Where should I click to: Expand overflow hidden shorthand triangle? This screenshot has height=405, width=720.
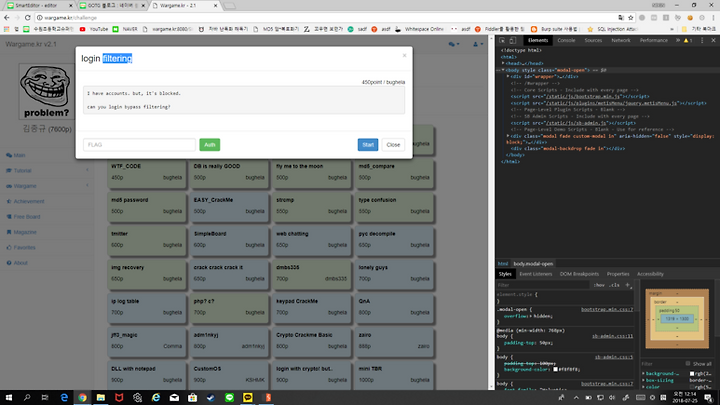click(529, 316)
